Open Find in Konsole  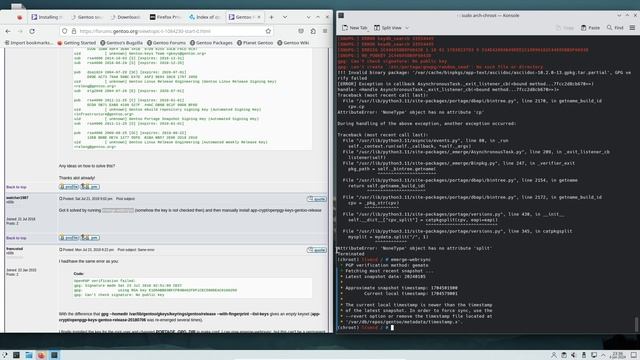[615, 28]
